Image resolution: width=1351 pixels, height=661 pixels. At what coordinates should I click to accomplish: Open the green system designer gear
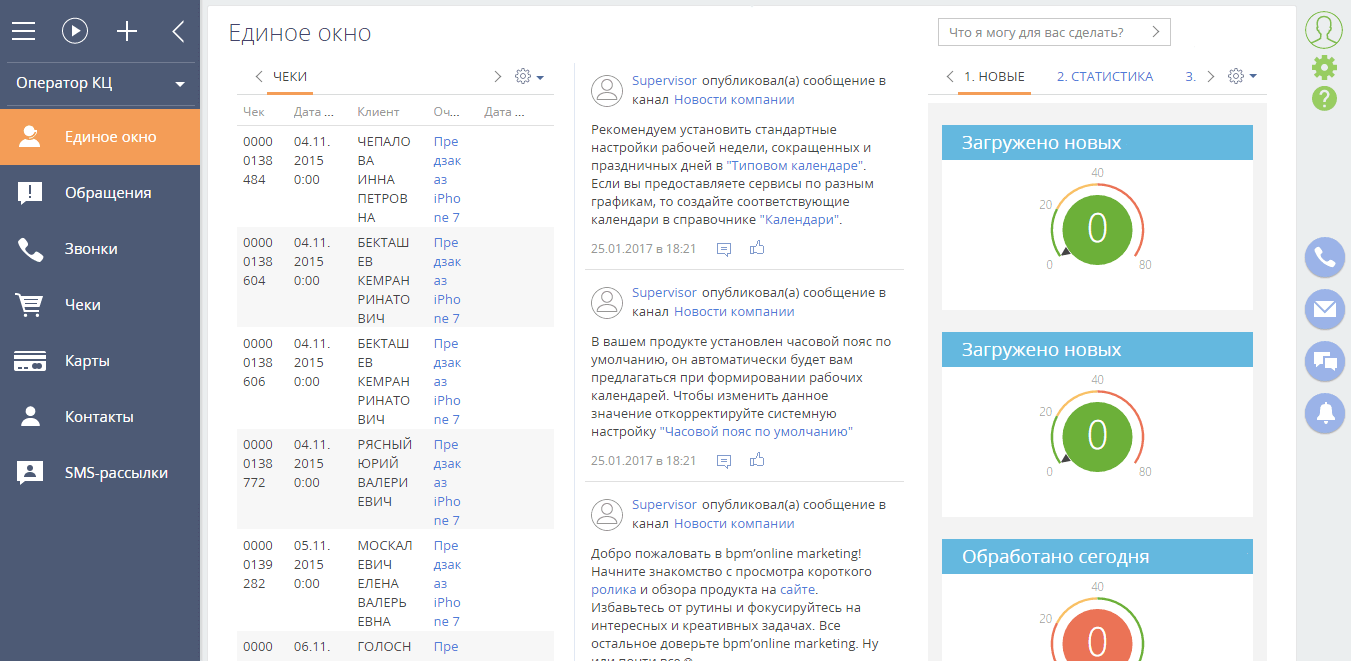1324,67
